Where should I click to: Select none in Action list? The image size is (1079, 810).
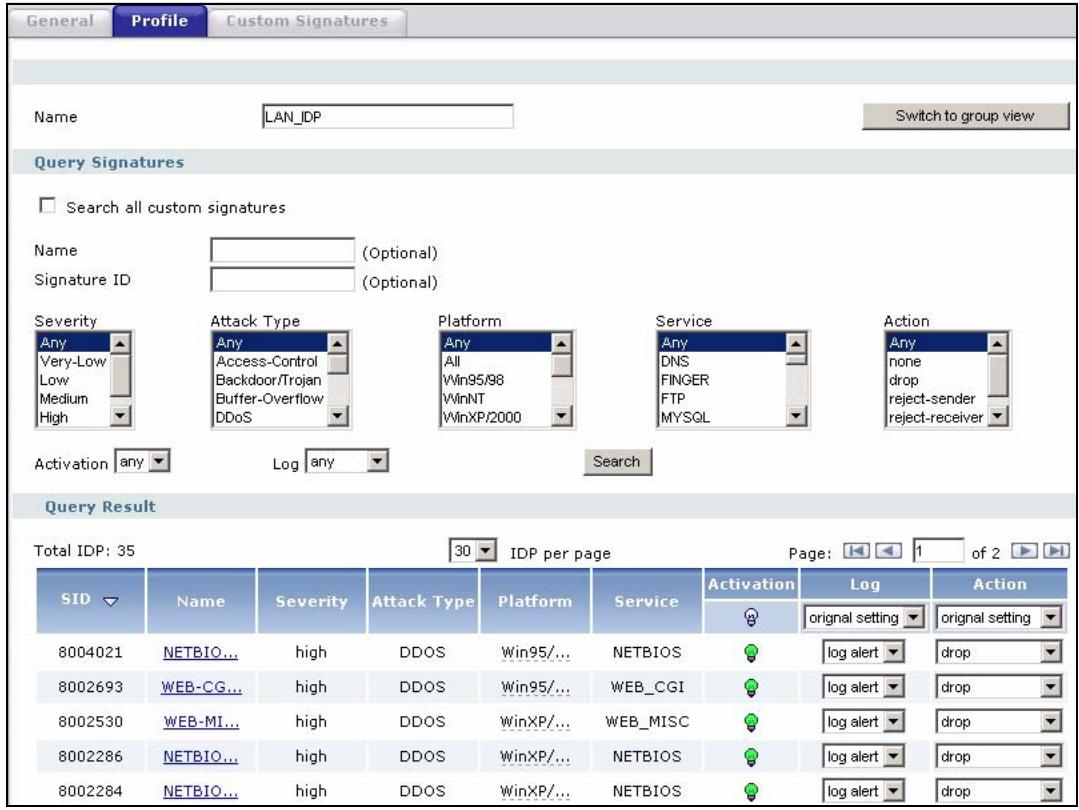point(936,361)
